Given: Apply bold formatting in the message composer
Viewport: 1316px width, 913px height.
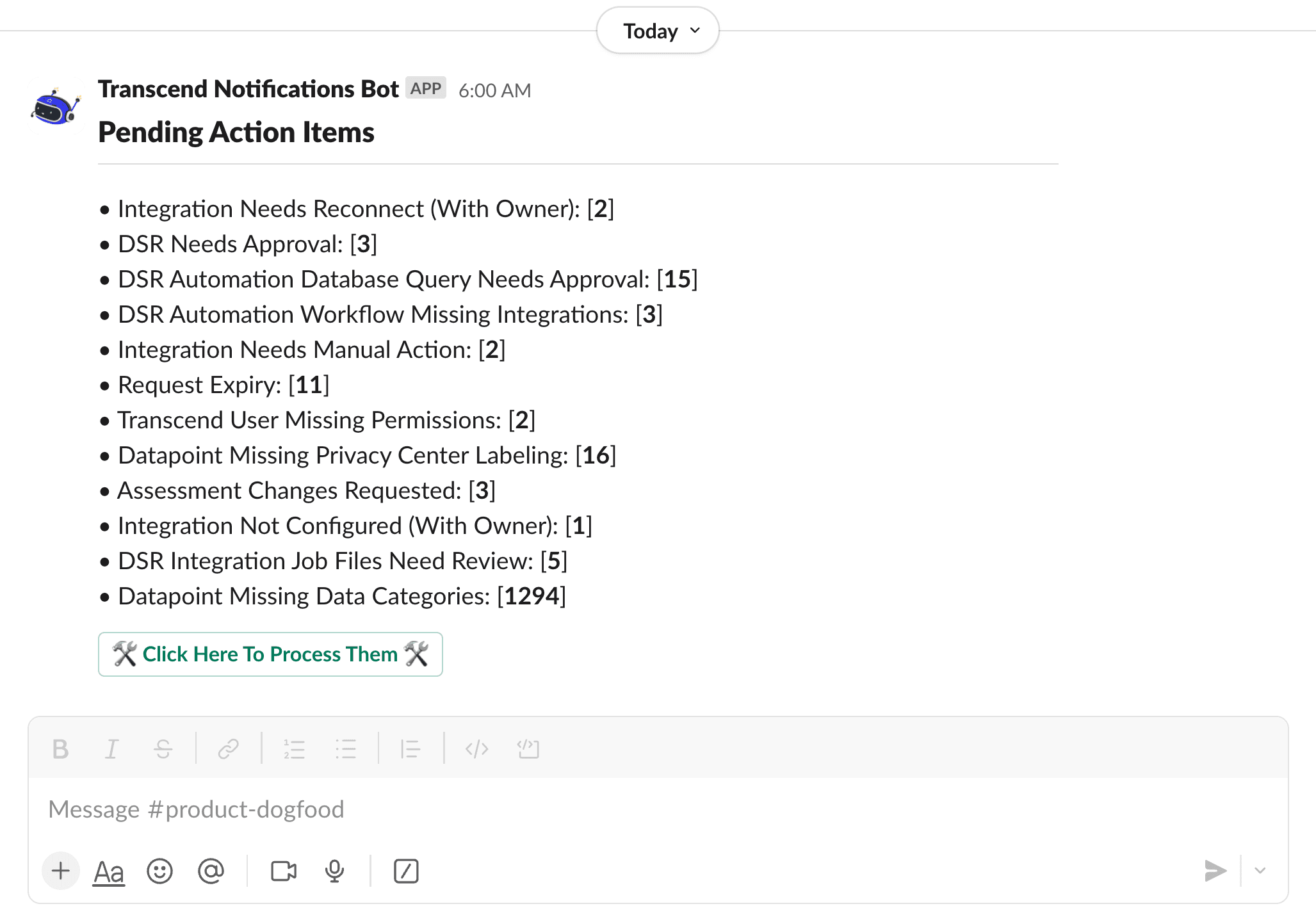Looking at the screenshot, I should (x=60, y=748).
